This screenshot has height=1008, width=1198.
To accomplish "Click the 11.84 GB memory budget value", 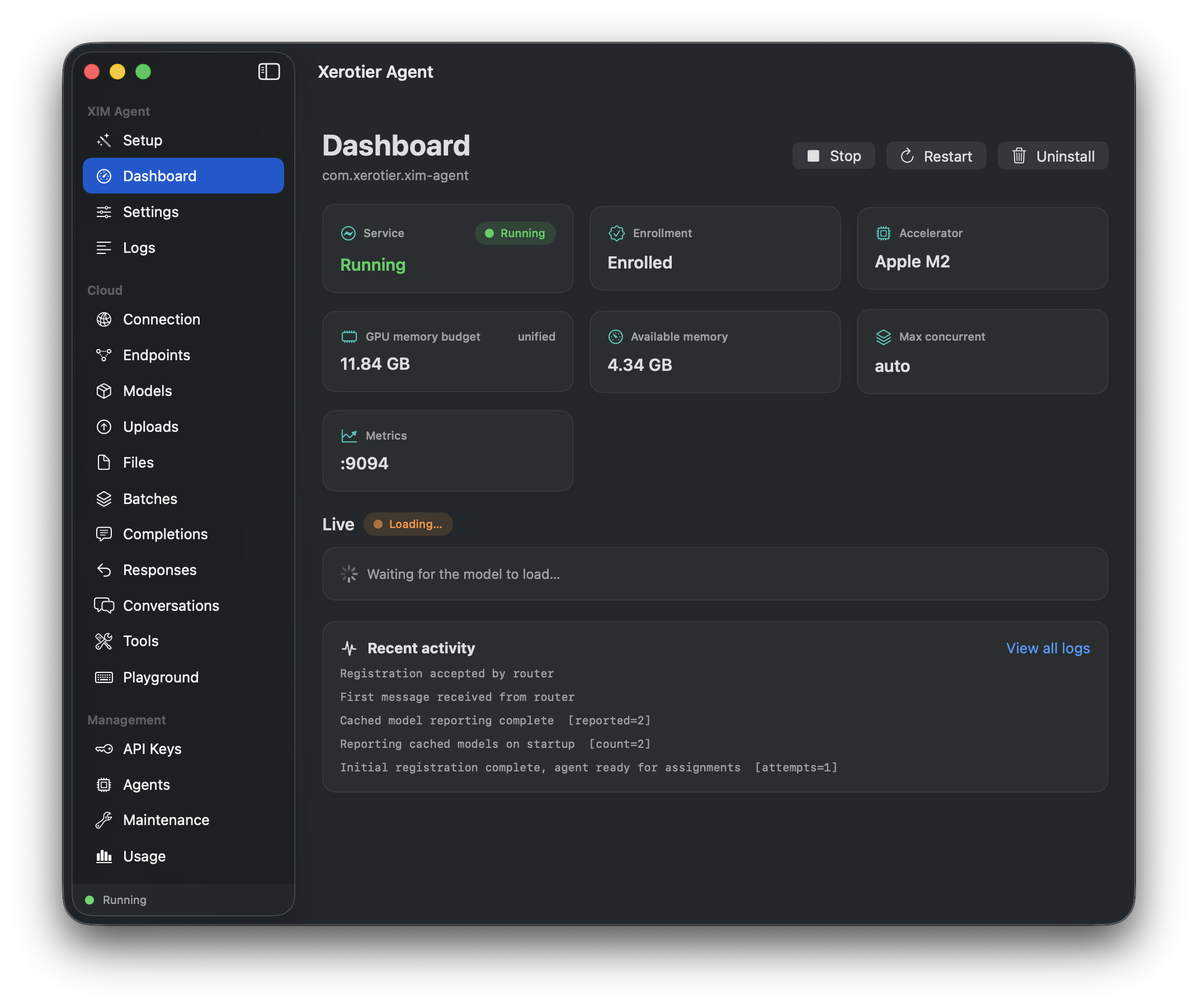I will click(375, 364).
